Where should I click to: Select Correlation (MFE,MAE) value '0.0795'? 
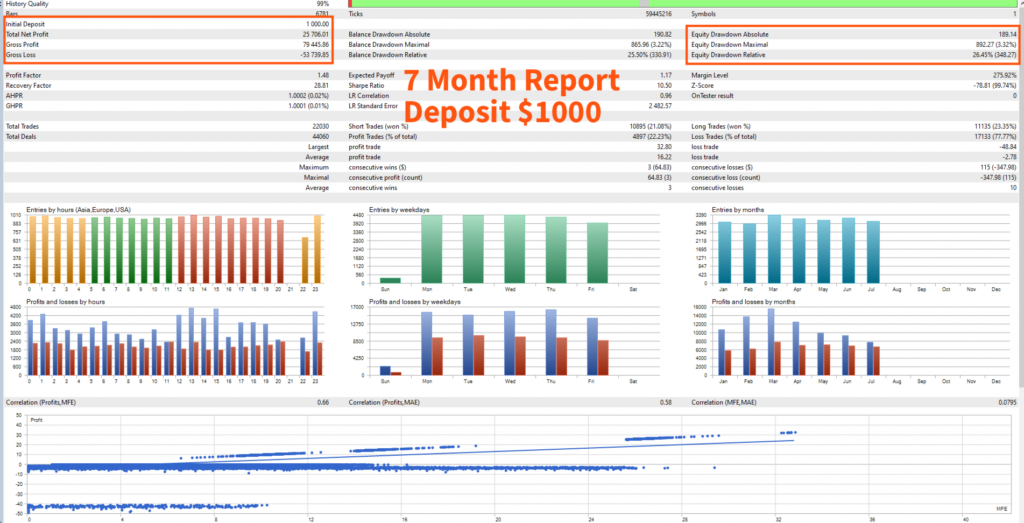[1008, 402]
